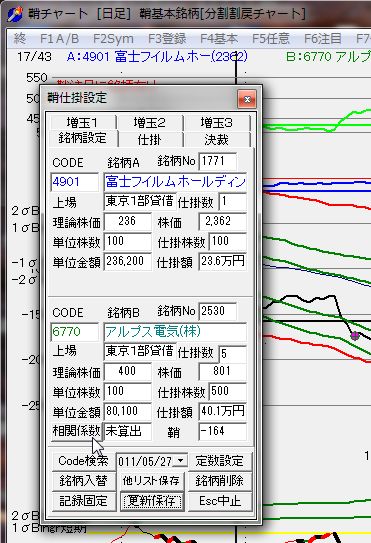Click the app icon in title bar
Image resolution: width=371 pixels, height=543 pixels.
point(15,14)
